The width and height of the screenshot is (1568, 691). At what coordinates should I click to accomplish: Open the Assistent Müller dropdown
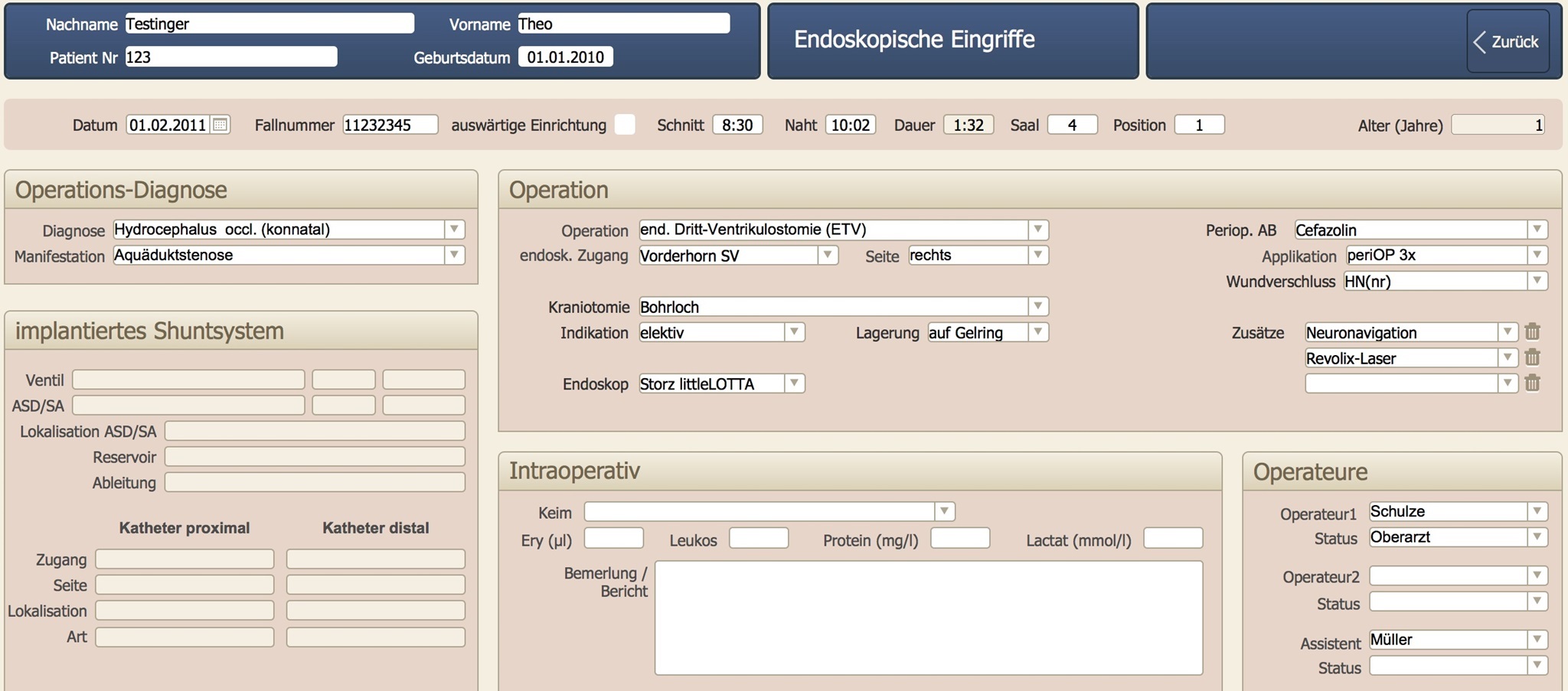pos(1537,639)
